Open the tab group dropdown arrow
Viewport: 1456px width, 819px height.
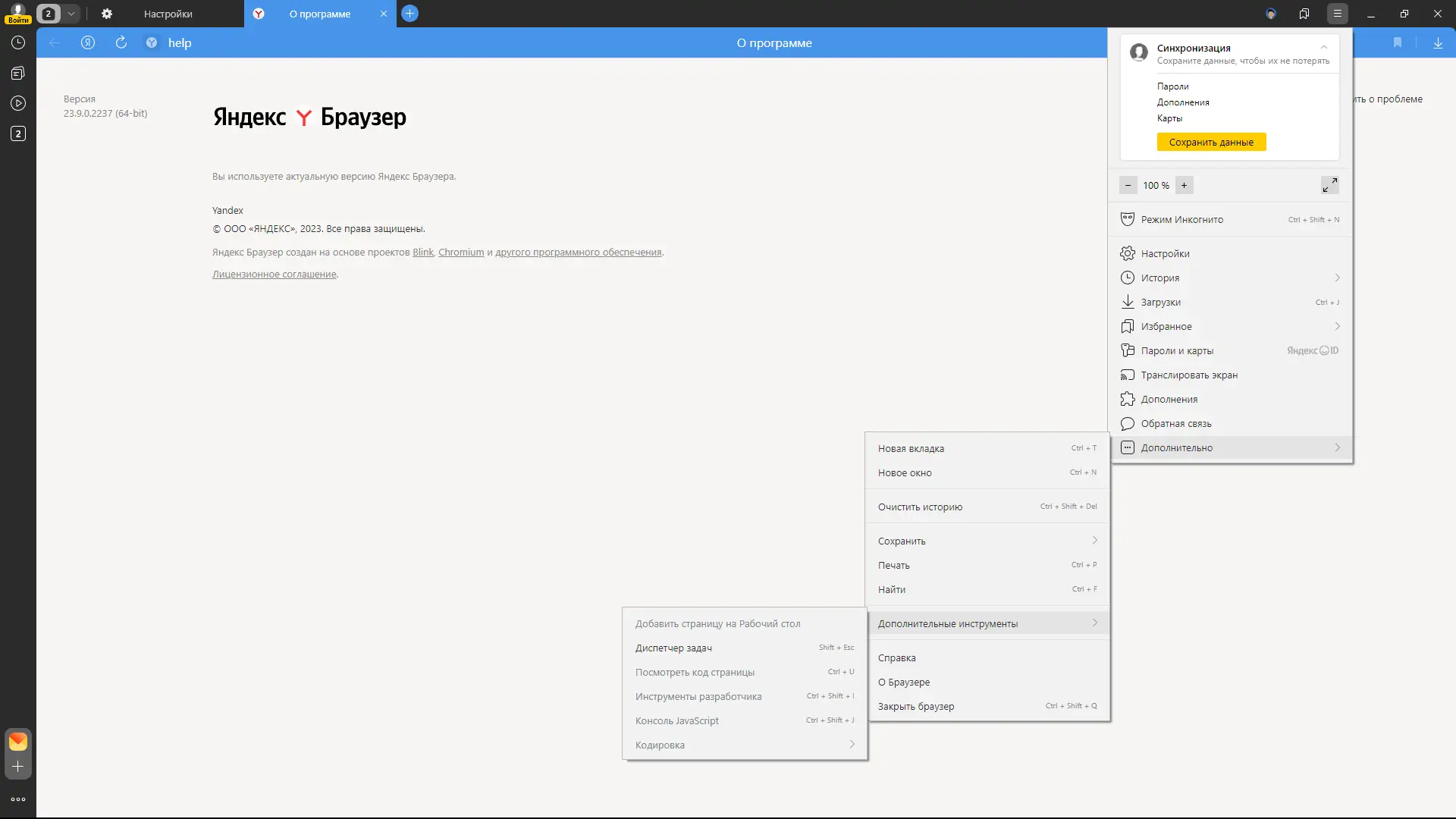tap(71, 14)
